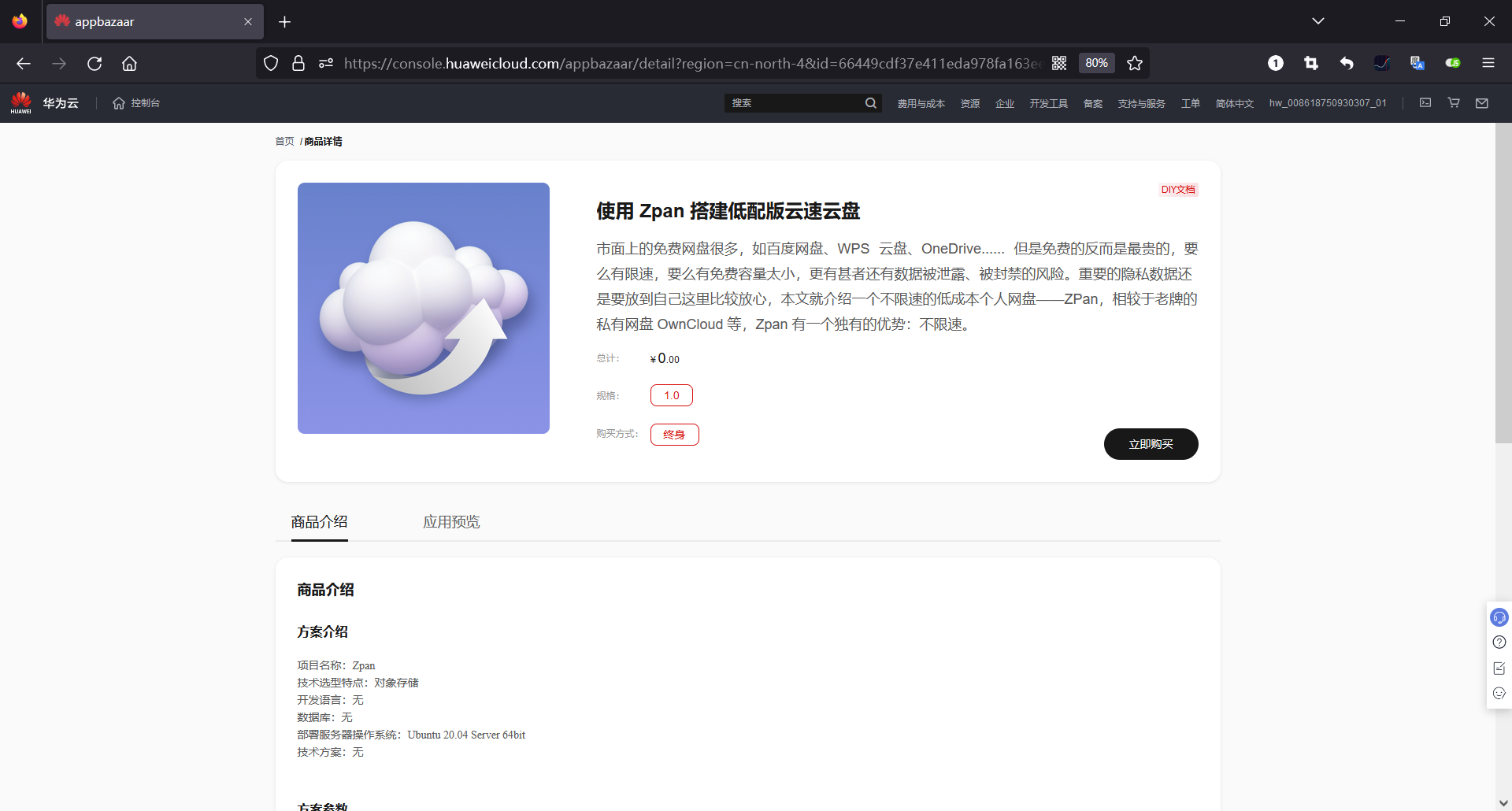Select the 1.0 specification option
Image resolution: width=1512 pixels, height=811 pixels.
point(671,394)
